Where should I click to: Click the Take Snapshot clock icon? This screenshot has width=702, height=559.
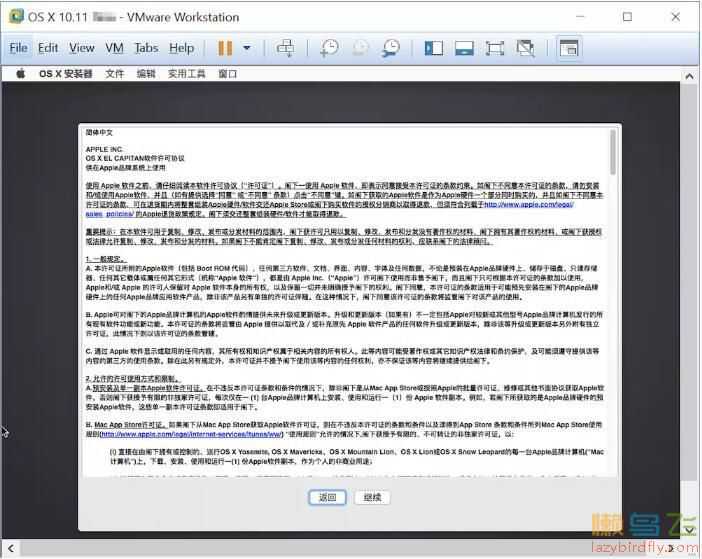pyautogui.click(x=330, y=48)
